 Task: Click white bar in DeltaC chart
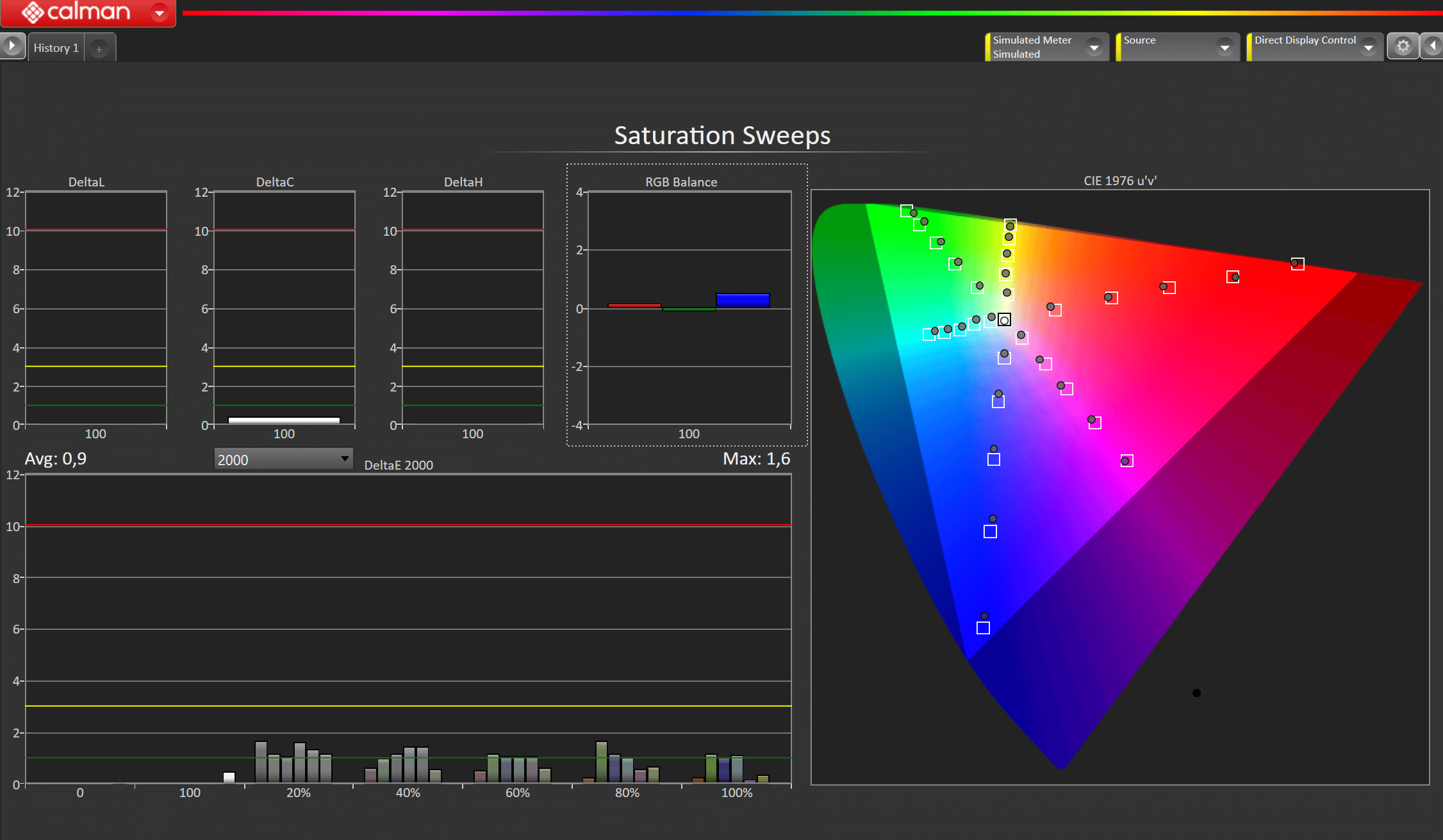click(284, 420)
